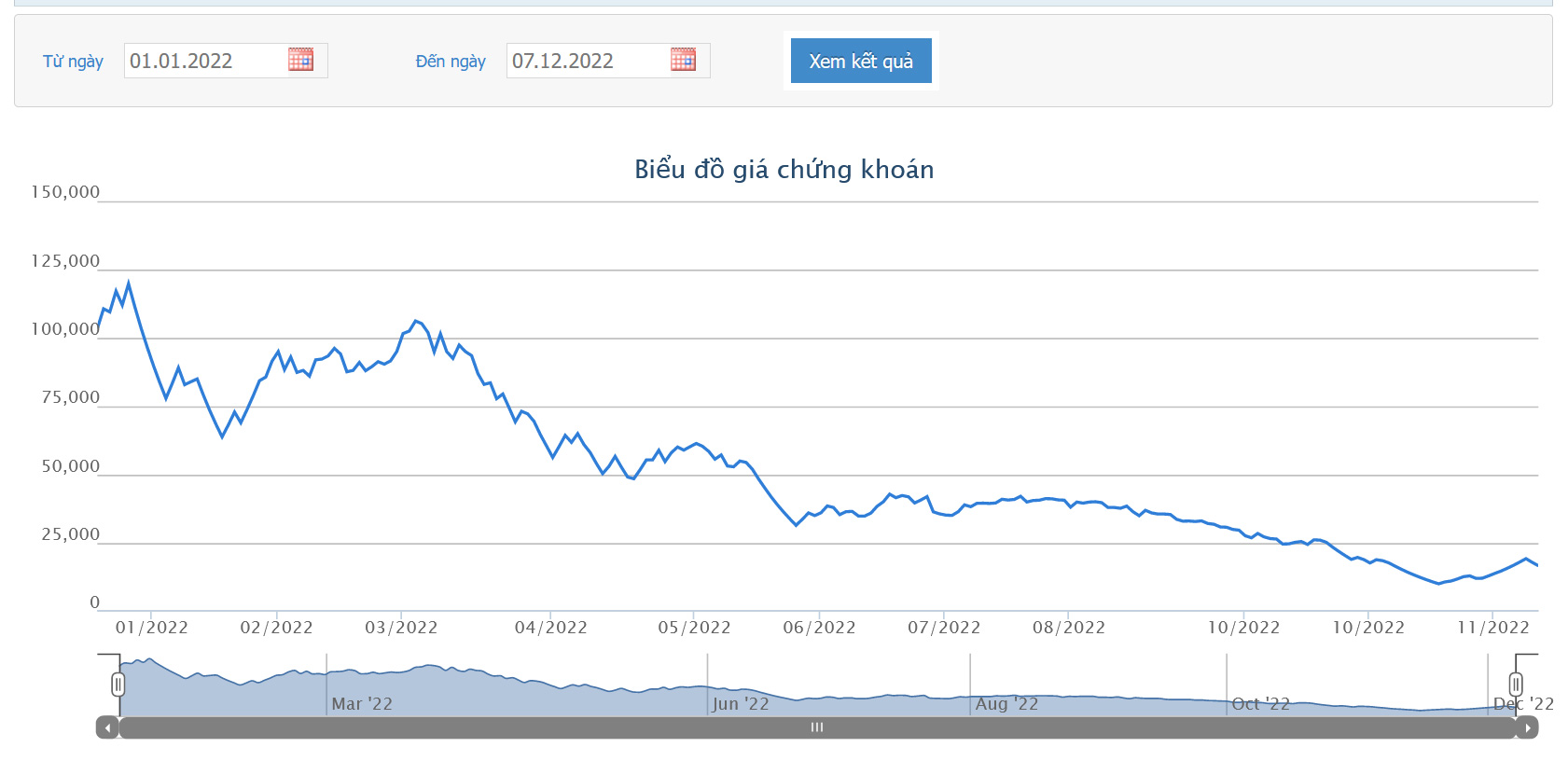Click Aug '22 in the navigator
Viewport: 1568px width, 761px height.
tap(1006, 704)
